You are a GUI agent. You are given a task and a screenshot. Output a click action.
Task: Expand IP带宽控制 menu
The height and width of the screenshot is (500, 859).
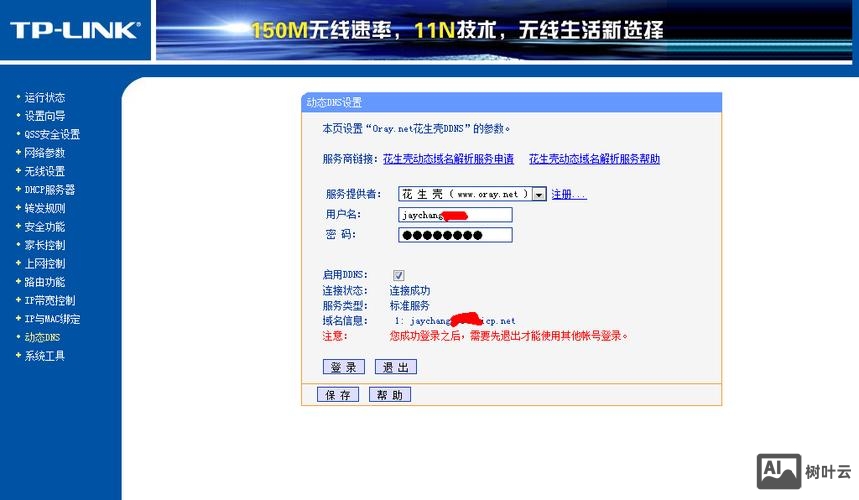coord(49,300)
